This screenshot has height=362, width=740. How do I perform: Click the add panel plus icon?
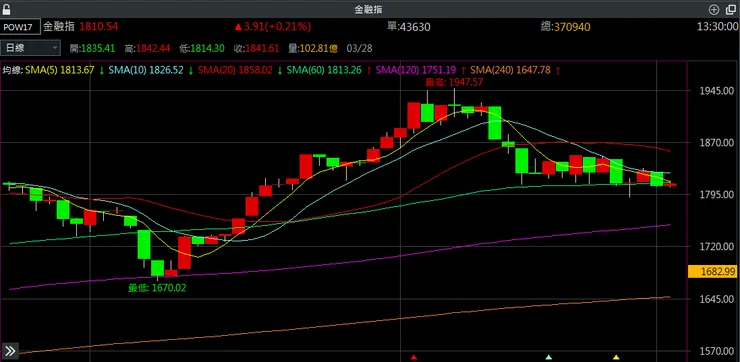[x=714, y=9]
